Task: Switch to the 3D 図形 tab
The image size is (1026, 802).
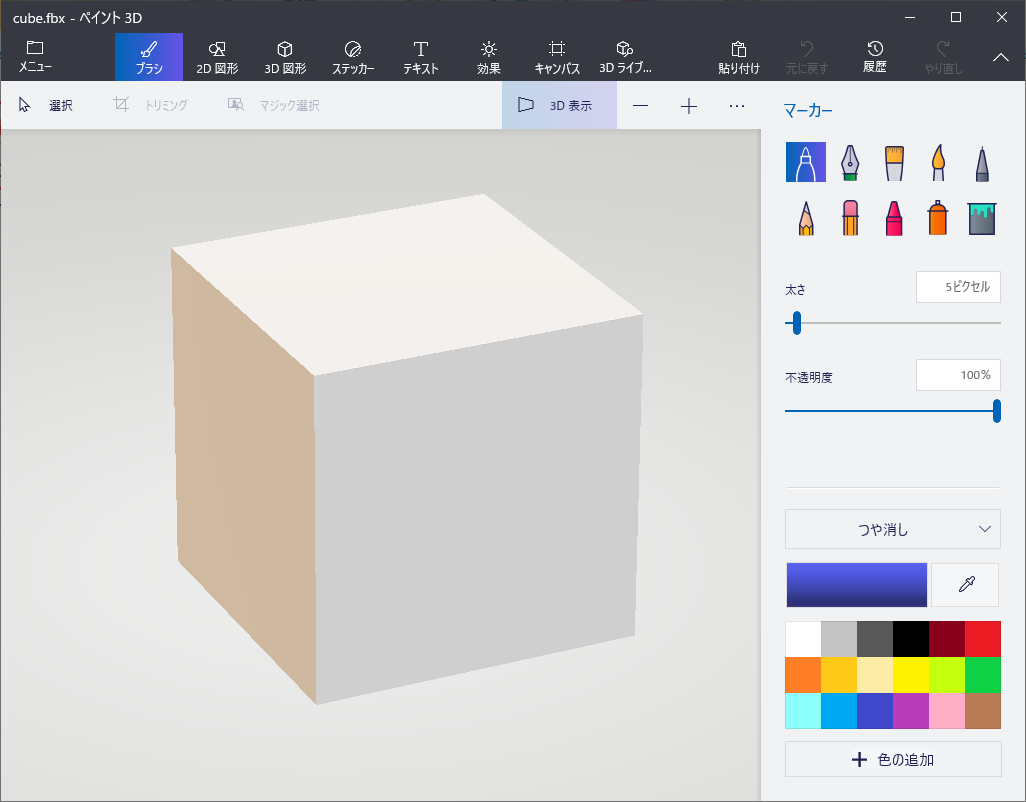Action: click(x=285, y=57)
